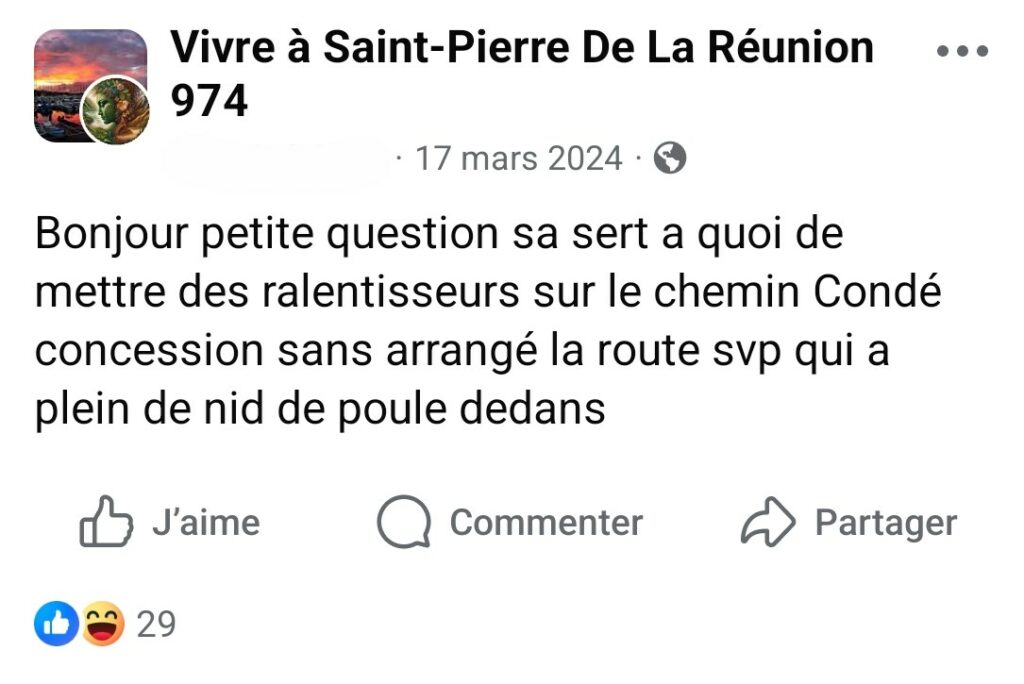View the reactions count of 29
1024x684 pixels.
coord(156,625)
